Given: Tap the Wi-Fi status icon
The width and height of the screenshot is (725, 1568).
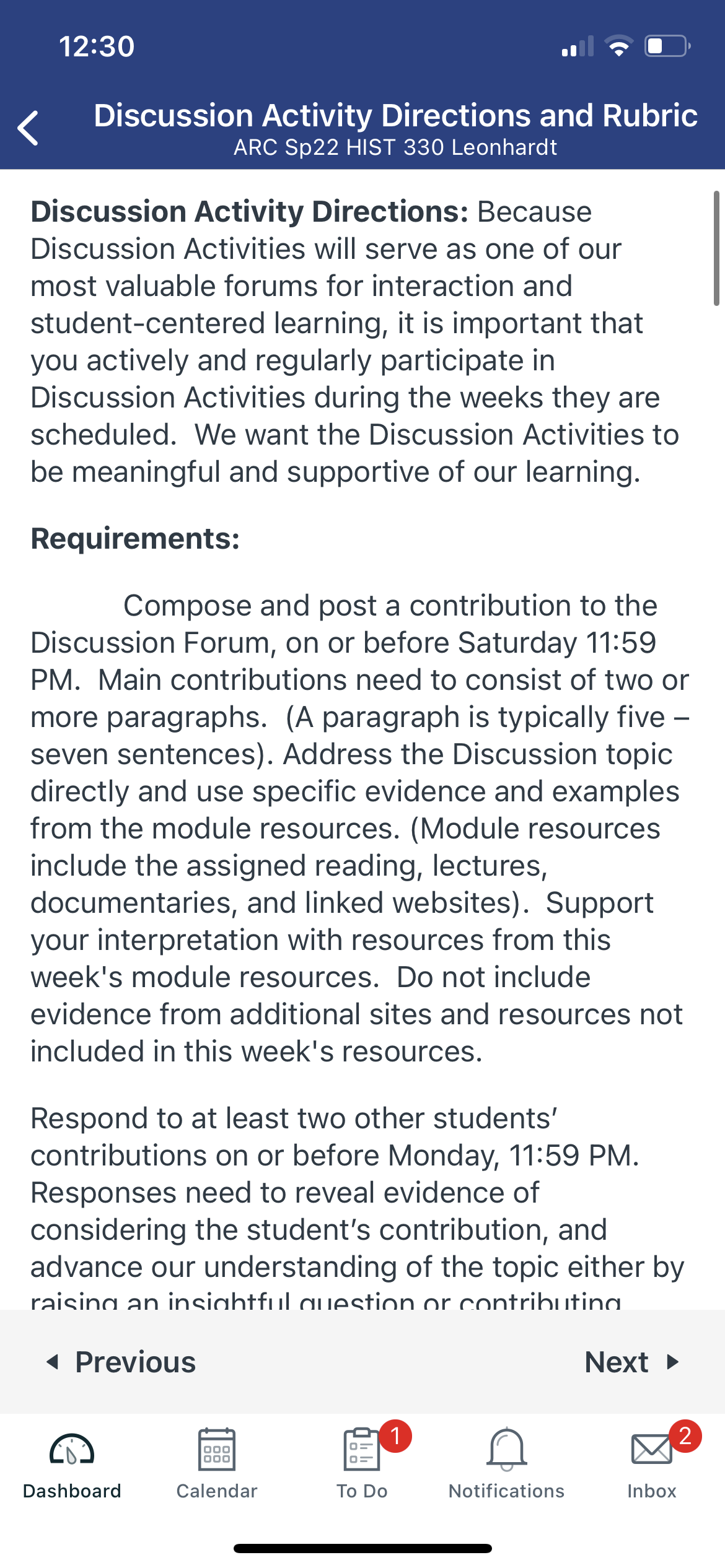Looking at the screenshot, I should click(x=618, y=46).
